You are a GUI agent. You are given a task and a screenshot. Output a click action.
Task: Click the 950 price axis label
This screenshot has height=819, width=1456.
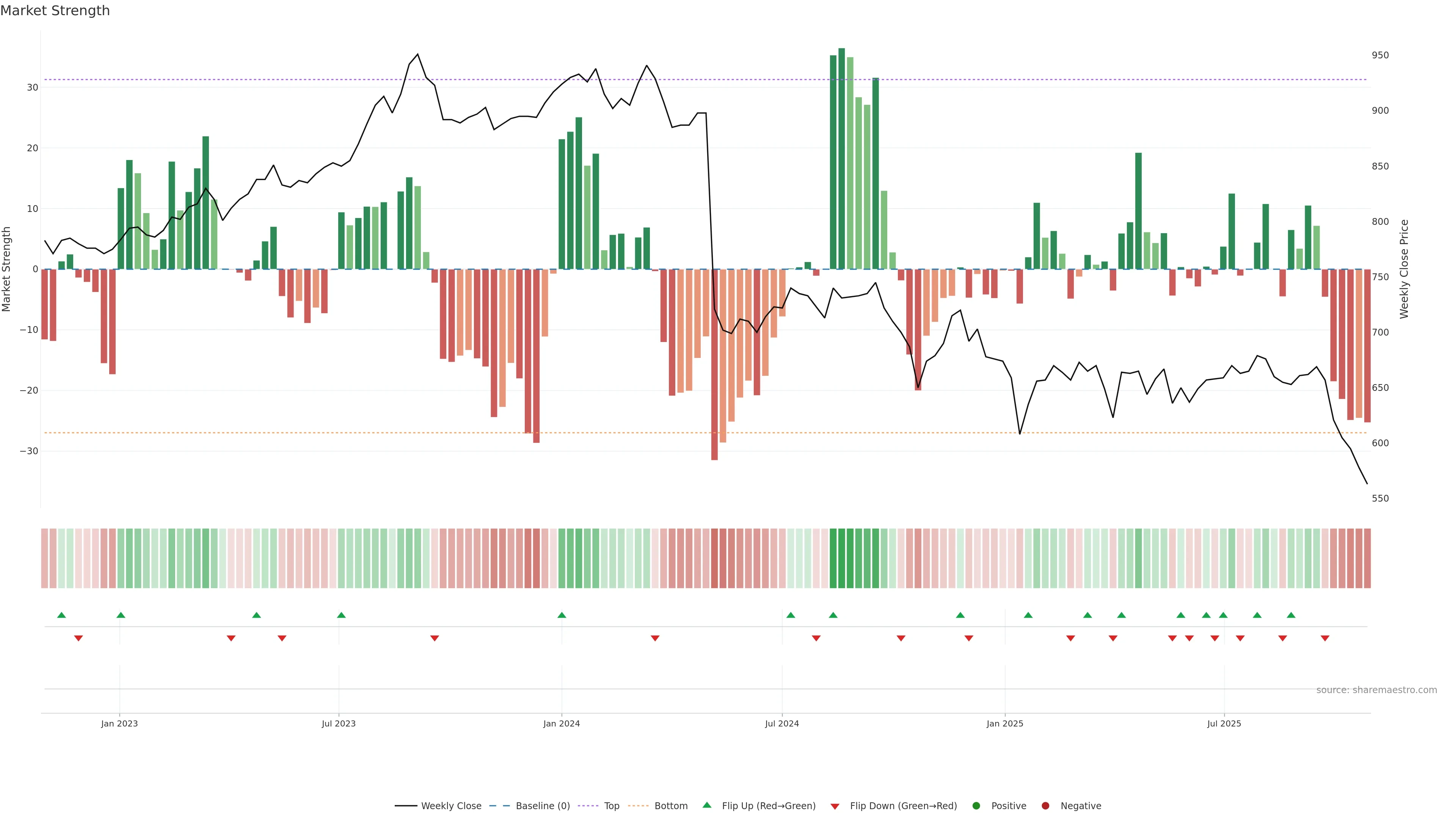coord(1380,55)
